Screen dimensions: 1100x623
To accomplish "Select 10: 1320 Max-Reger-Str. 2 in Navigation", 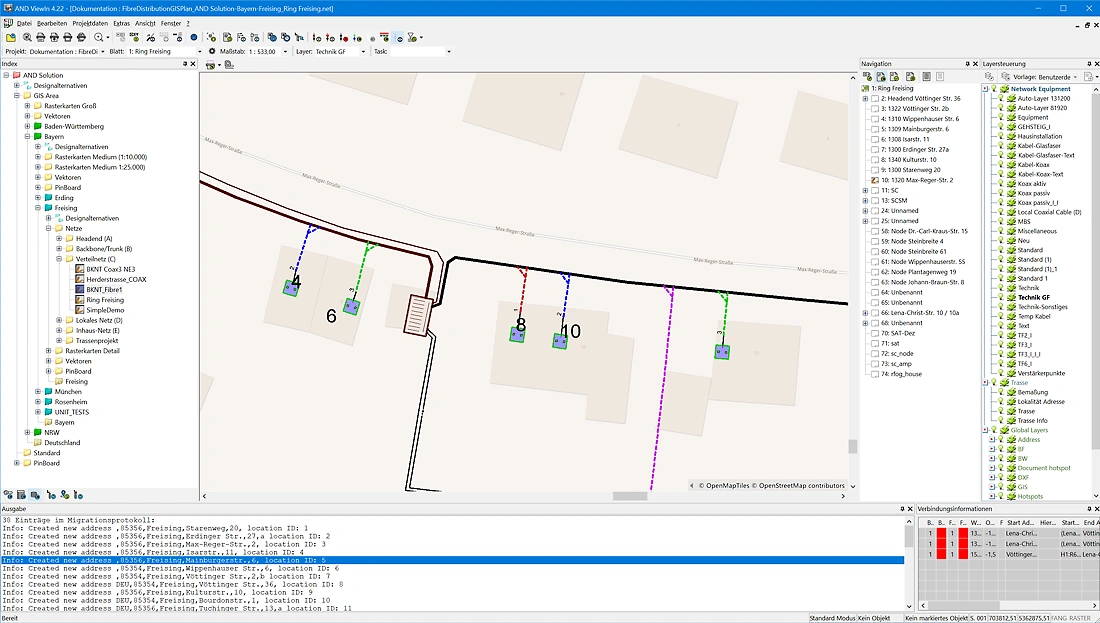I will pos(917,180).
